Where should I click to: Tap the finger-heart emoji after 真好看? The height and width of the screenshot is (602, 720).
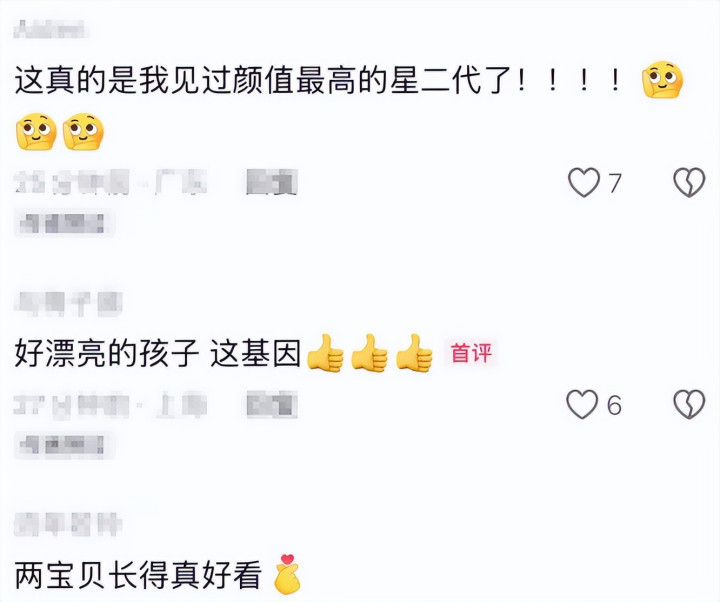click(287, 574)
